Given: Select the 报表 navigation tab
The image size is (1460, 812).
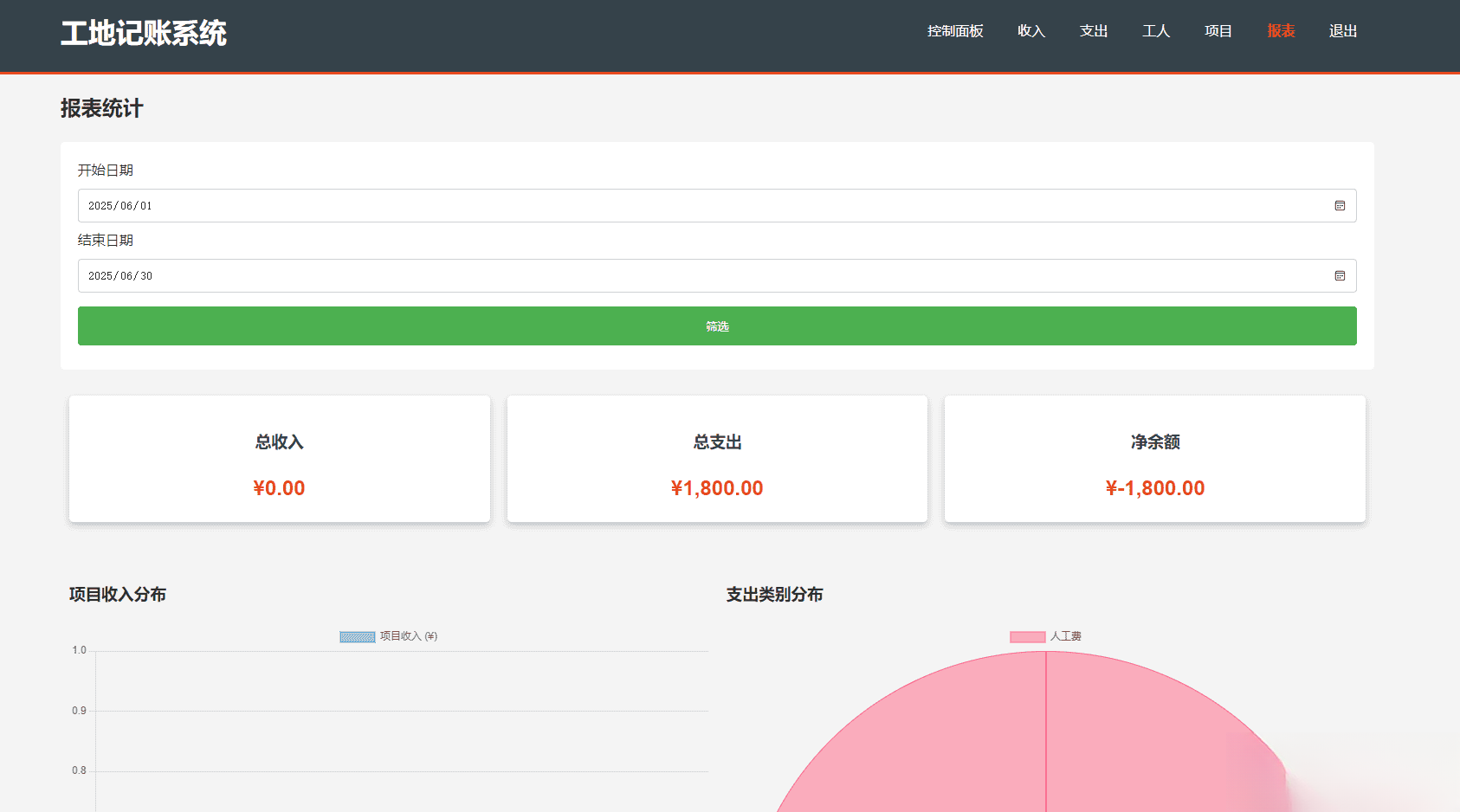Looking at the screenshot, I should click(1280, 30).
